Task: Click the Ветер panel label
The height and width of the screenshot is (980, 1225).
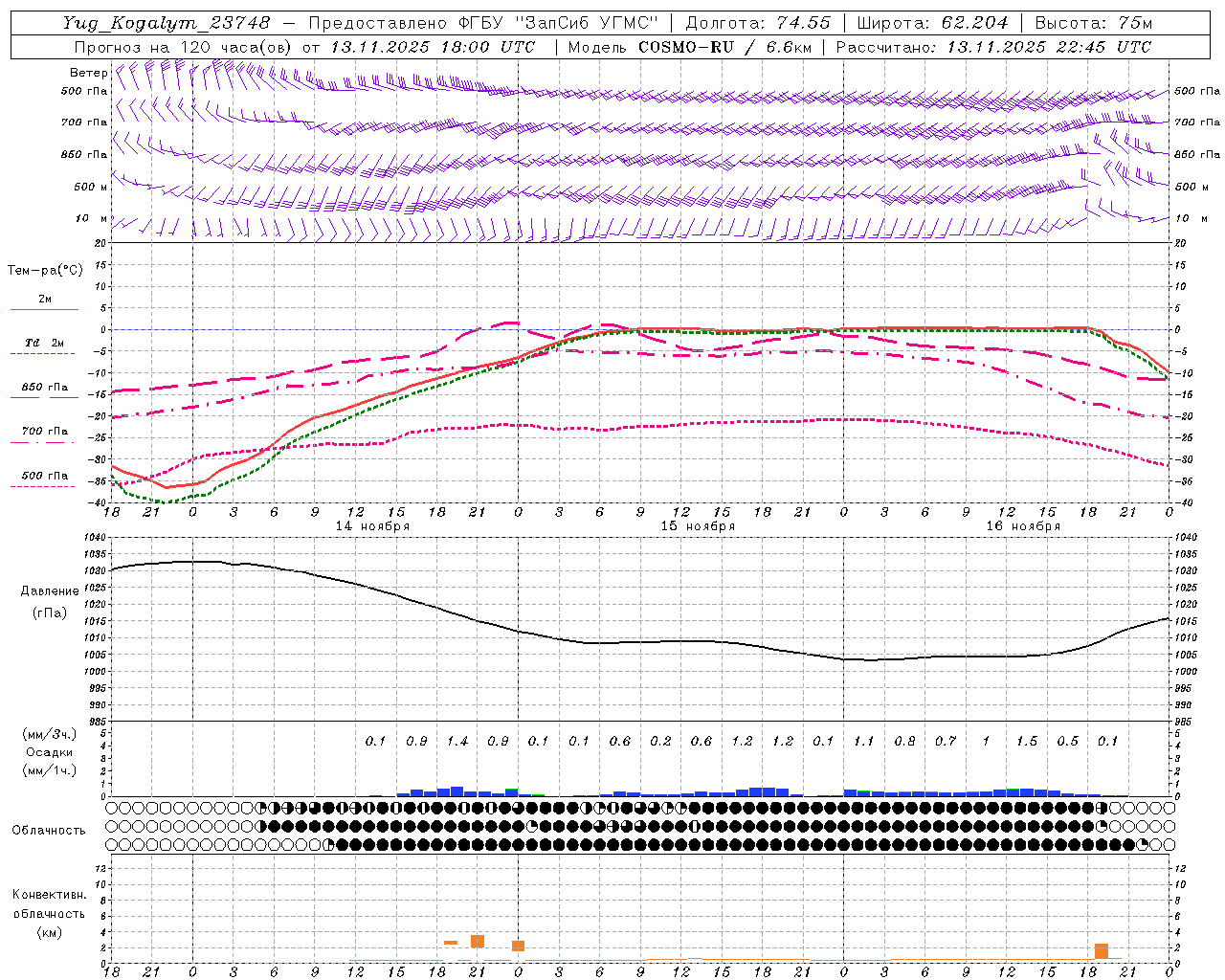Action: pyautogui.click(x=88, y=73)
